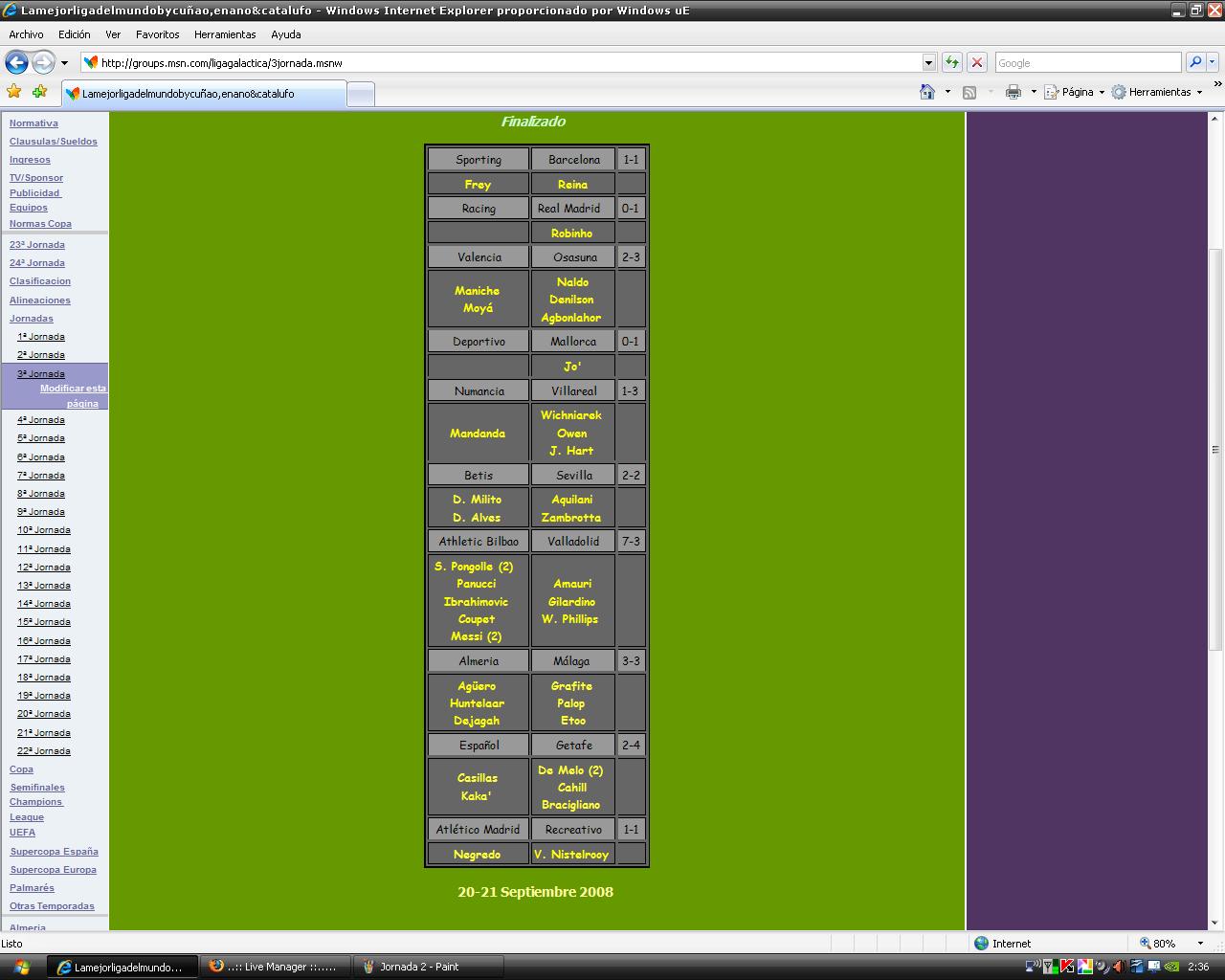
Task: Click the Internet security zone indicator
Action: coord(1002,944)
